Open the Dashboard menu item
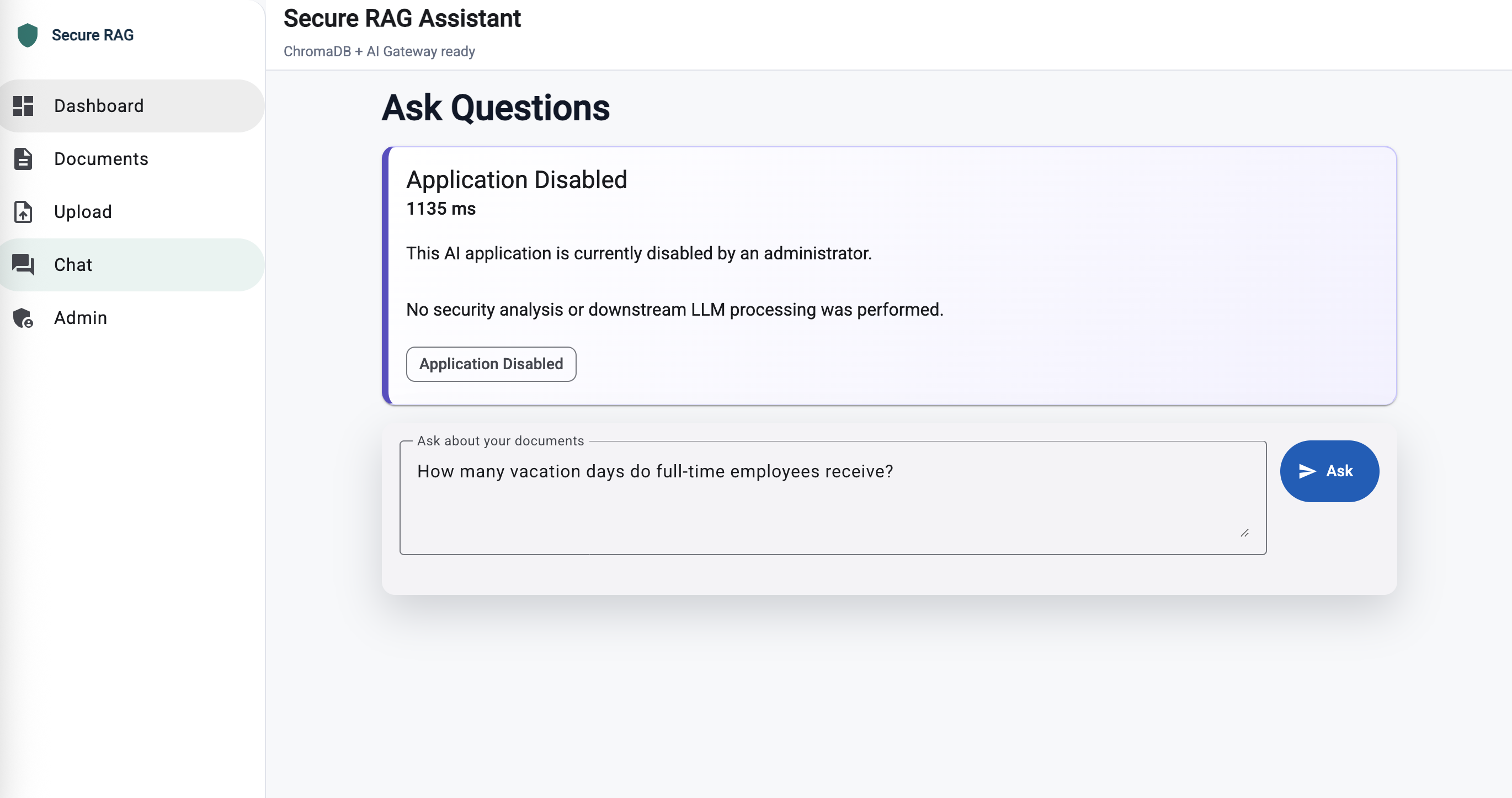1512x798 pixels. coord(132,106)
